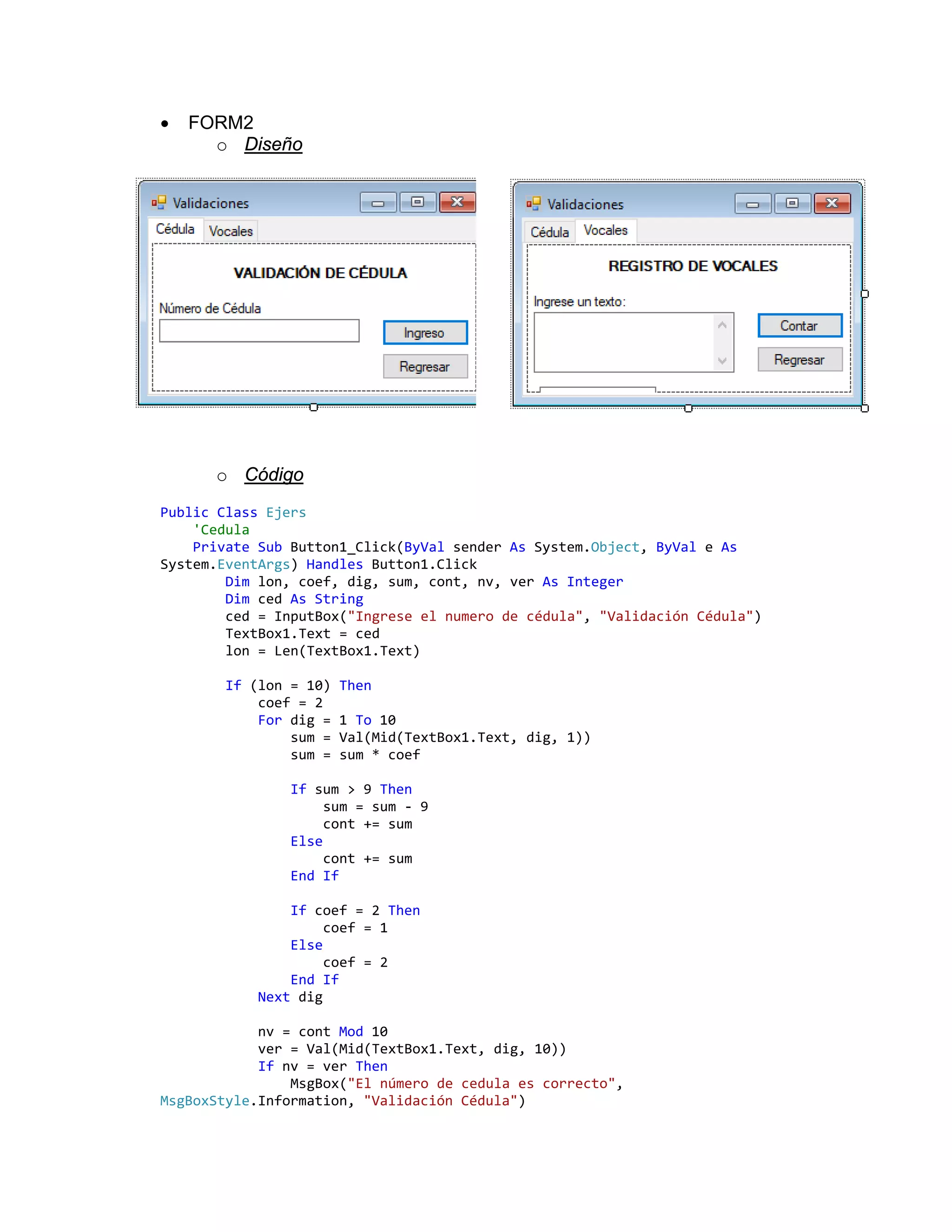Maximize the right Validaciones window

click(793, 203)
